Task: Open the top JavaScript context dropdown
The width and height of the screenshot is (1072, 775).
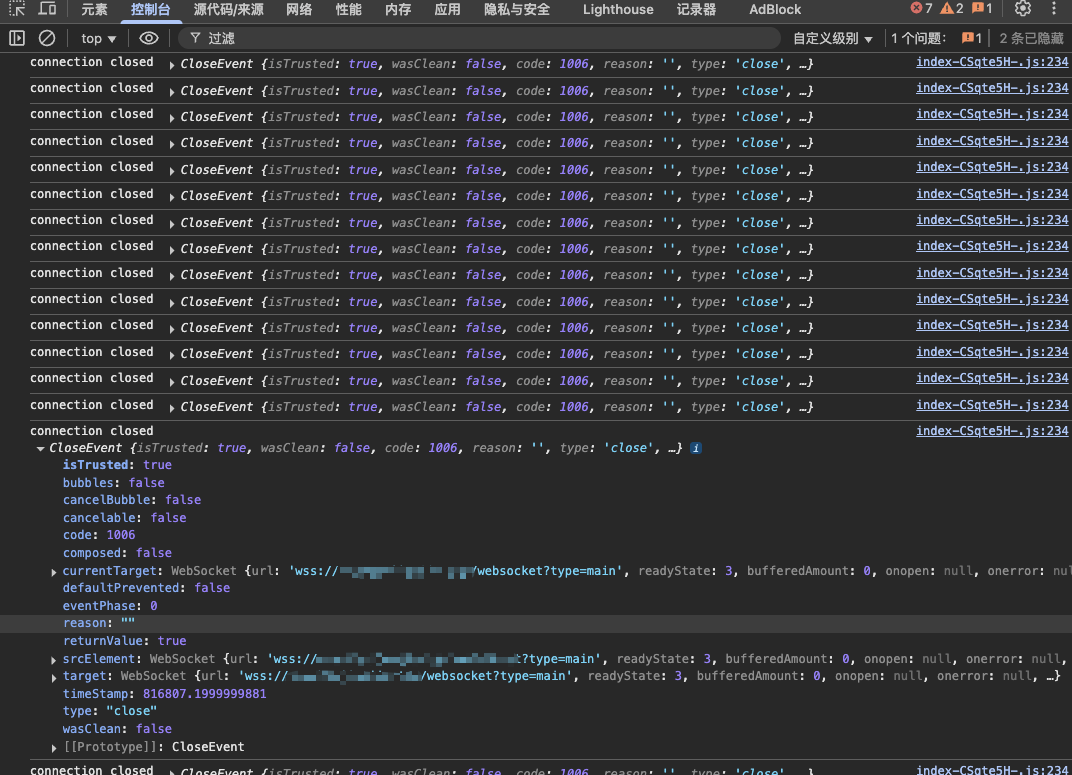Action: tap(98, 39)
